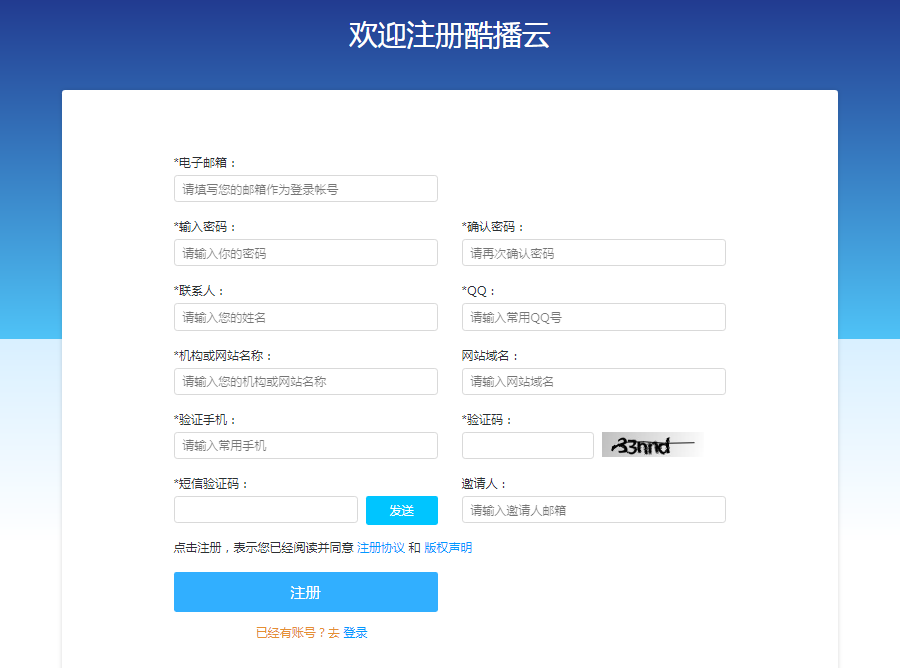Viewport: 900px width, 668px height.
Task: Open the 注册协议 registration agreement link
Action: pyautogui.click(x=380, y=548)
